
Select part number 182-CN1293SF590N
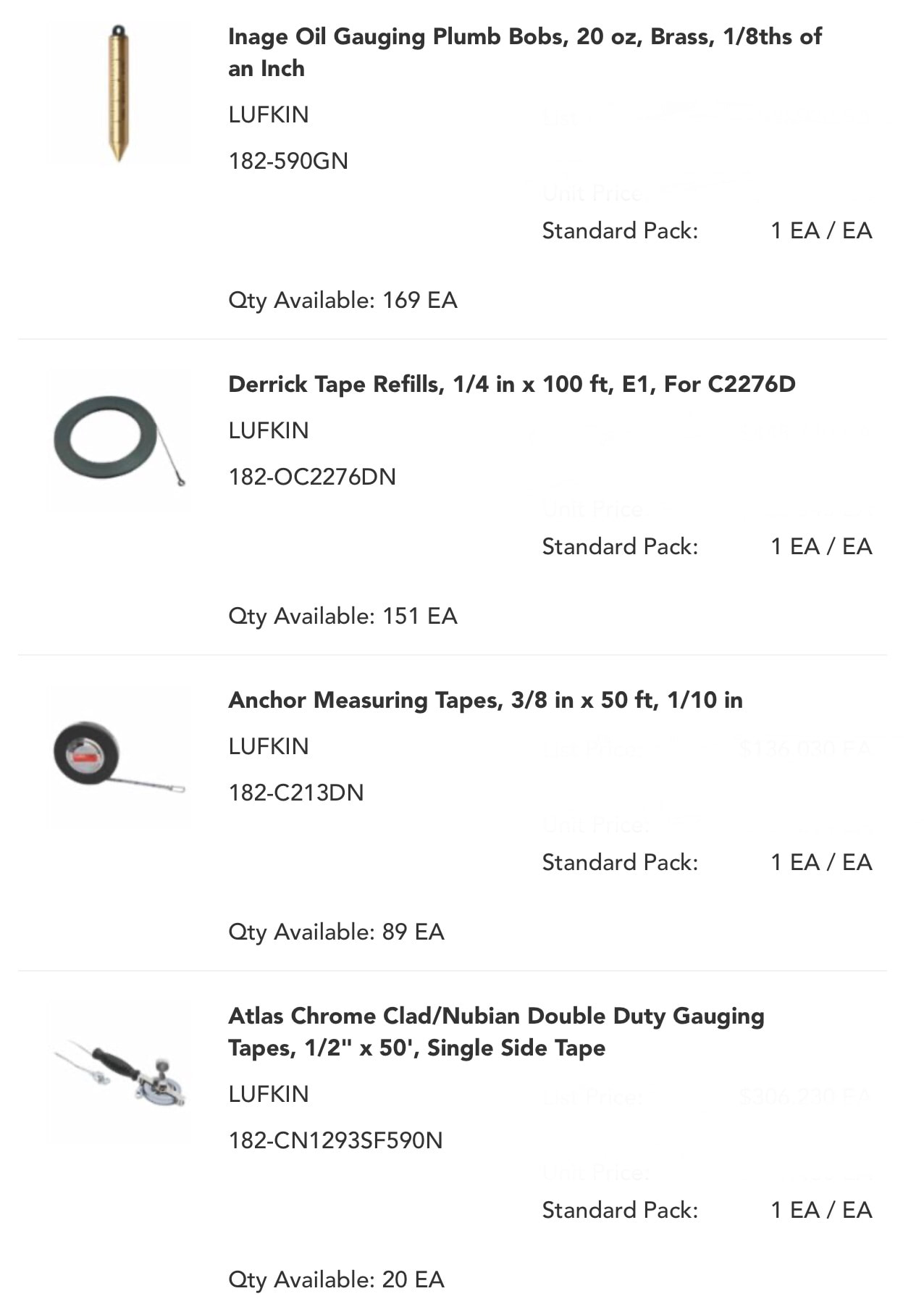335,1140
